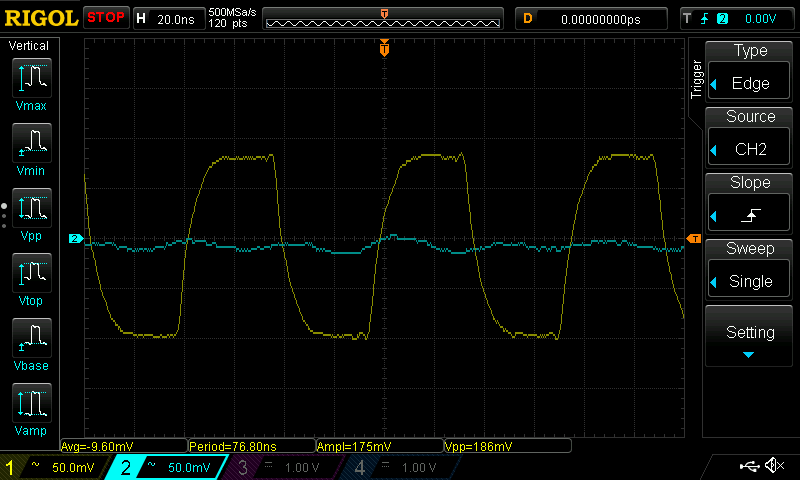Click the STOP run status button
The width and height of the screenshot is (800, 480).
[x=106, y=17]
